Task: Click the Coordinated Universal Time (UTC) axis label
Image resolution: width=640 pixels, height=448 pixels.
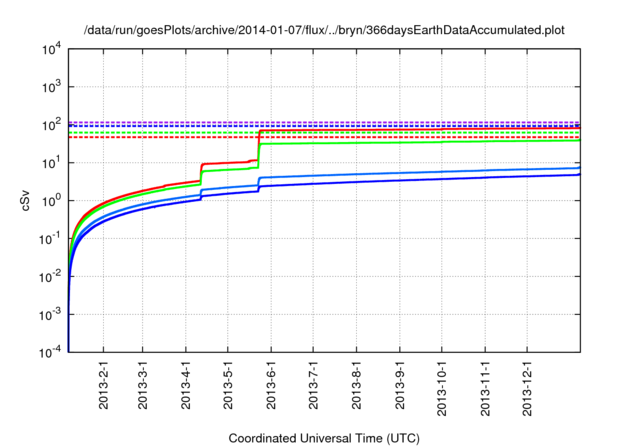Action: point(323,438)
